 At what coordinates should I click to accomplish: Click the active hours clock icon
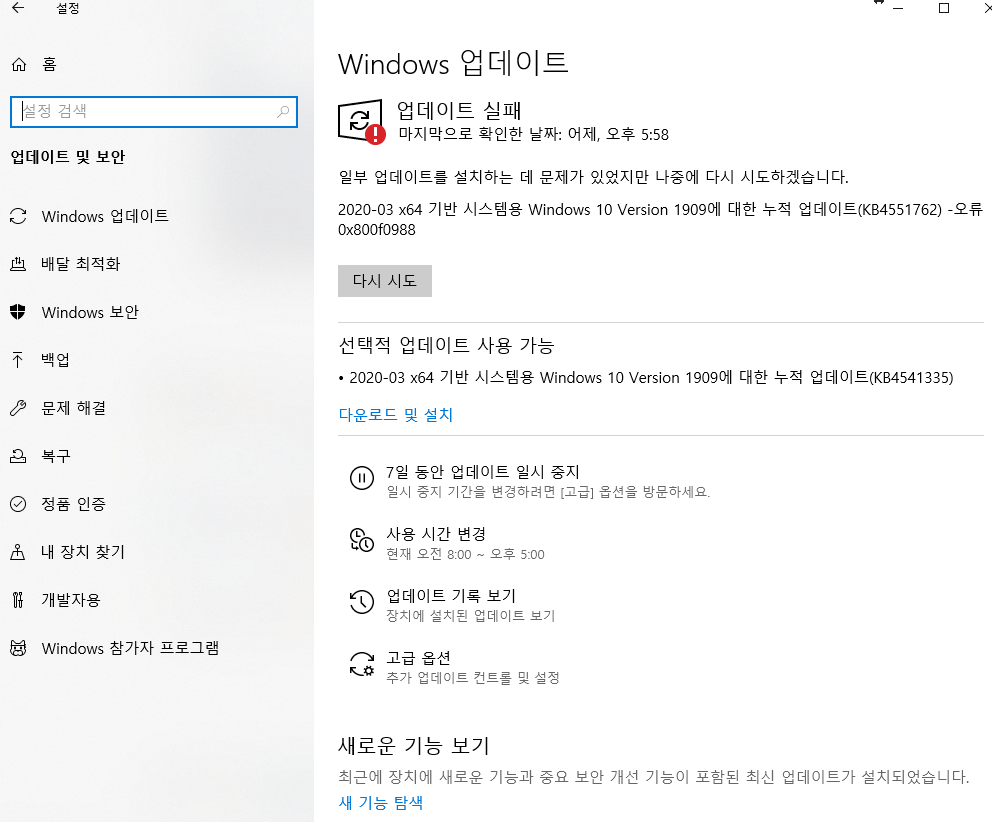pos(362,540)
